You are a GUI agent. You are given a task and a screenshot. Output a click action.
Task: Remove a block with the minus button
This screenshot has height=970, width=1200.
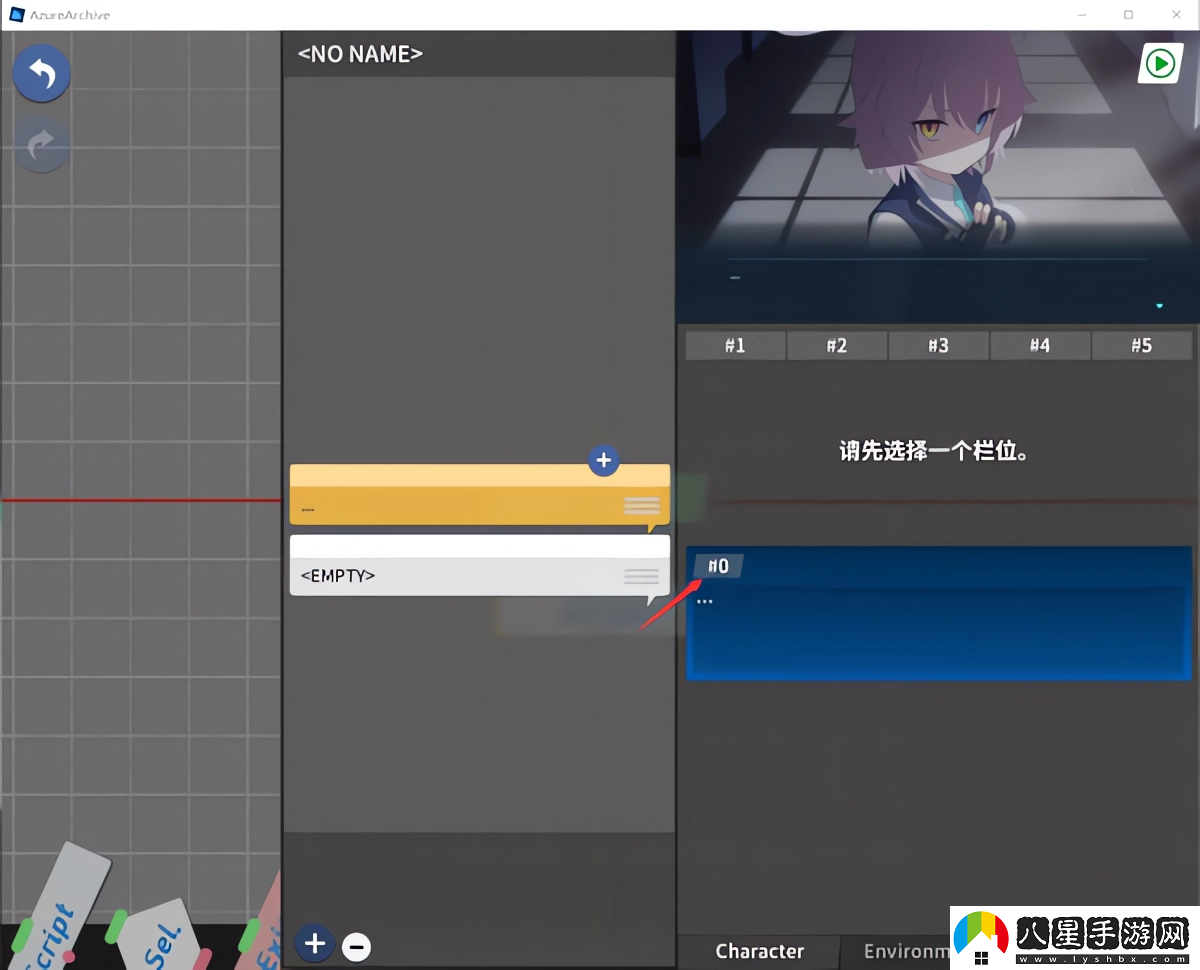coord(356,946)
